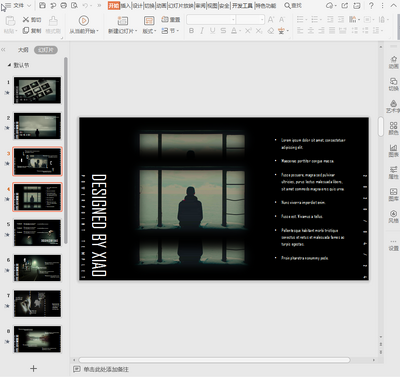Click the Format Painter brush icon
Viewport: 400px width, 377px height.
click(x=53, y=20)
